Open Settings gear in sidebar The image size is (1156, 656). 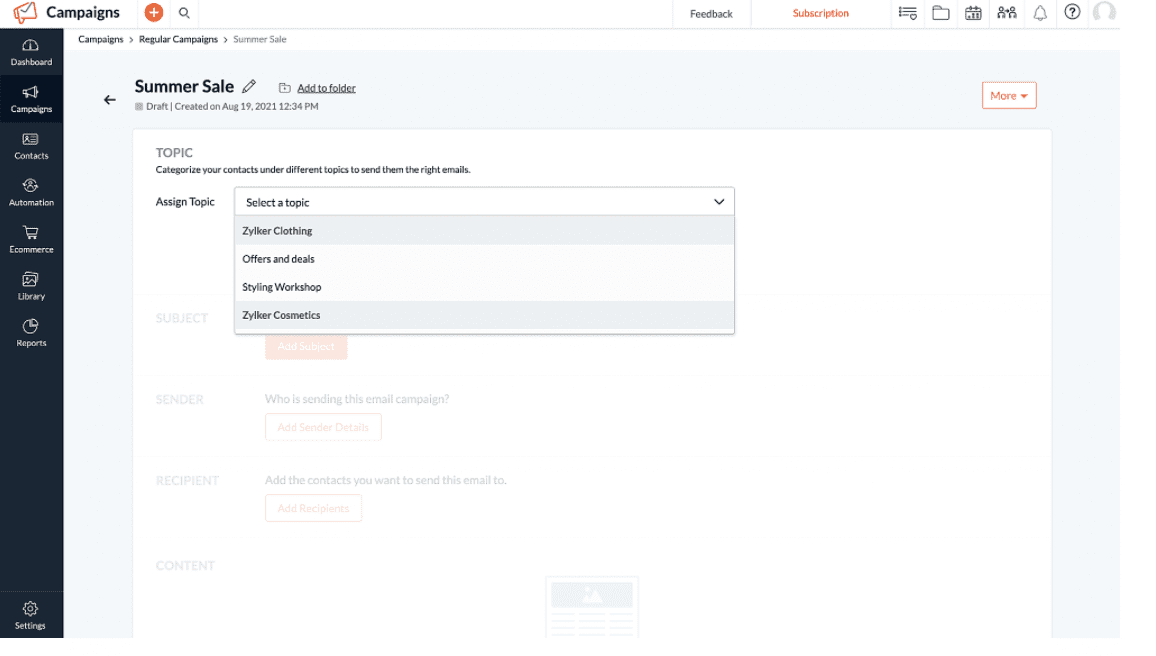(30, 615)
